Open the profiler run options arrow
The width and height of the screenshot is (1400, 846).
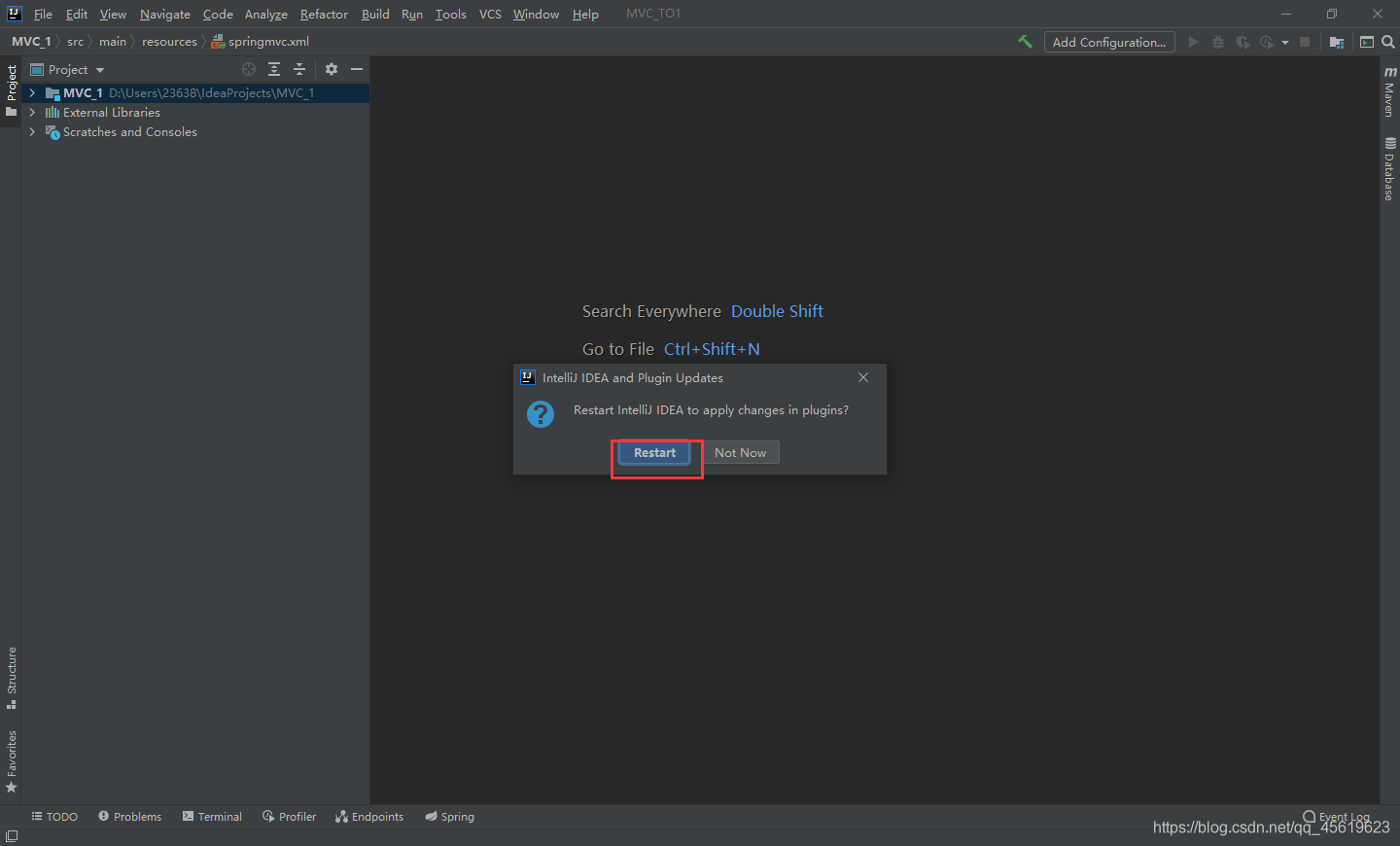(x=1285, y=42)
